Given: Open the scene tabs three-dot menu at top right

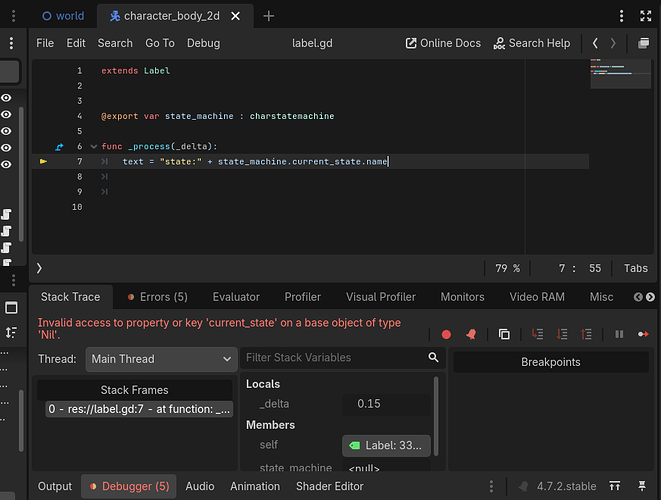Looking at the screenshot, I should click(621, 16).
